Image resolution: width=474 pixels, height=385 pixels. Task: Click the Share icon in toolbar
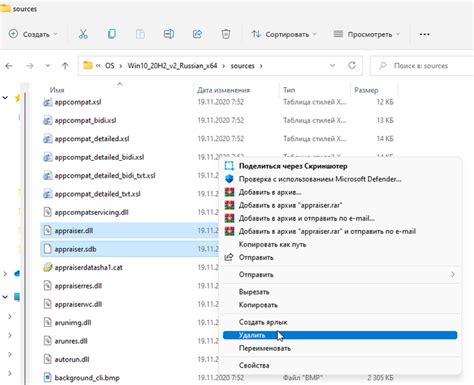pyautogui.click(x=197, y=34)
